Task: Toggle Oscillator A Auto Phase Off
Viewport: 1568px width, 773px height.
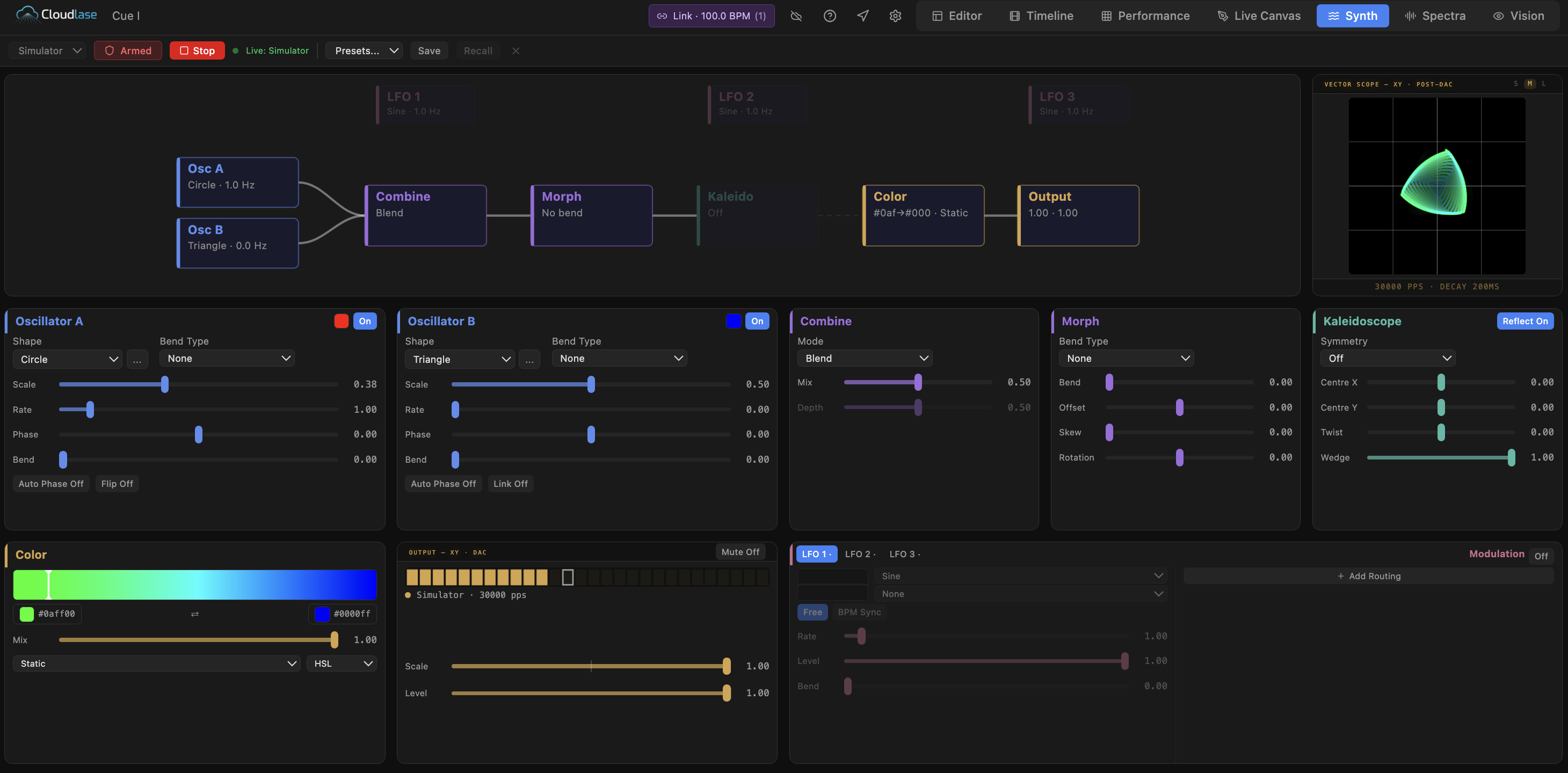Action: tap(51, 484)
